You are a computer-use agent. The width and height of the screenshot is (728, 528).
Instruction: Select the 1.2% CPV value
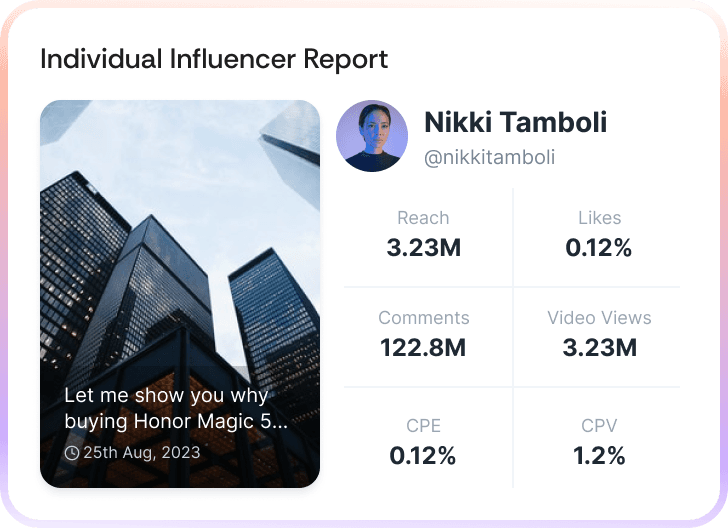[599, 456]
